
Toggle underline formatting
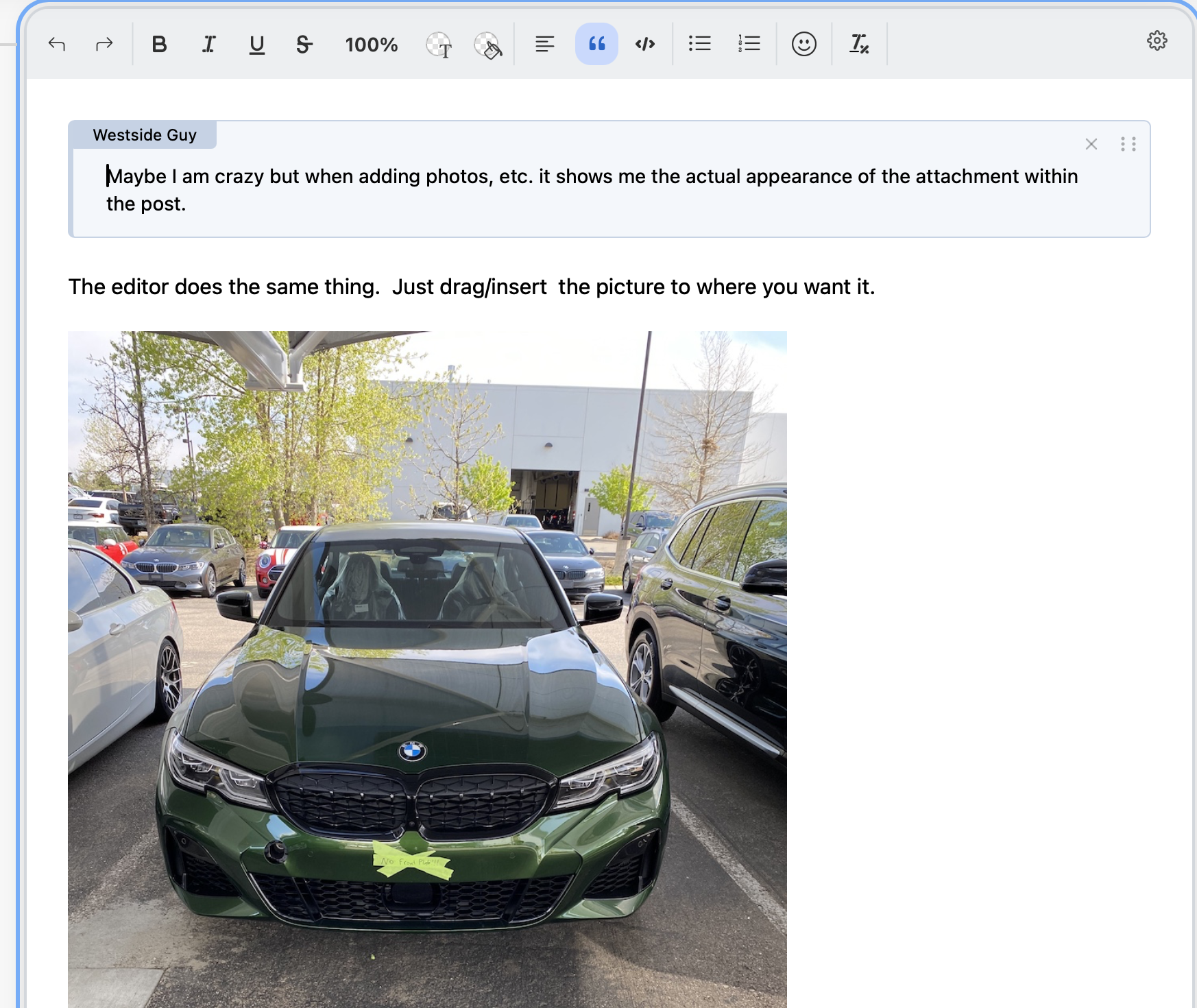click(257, 45)
